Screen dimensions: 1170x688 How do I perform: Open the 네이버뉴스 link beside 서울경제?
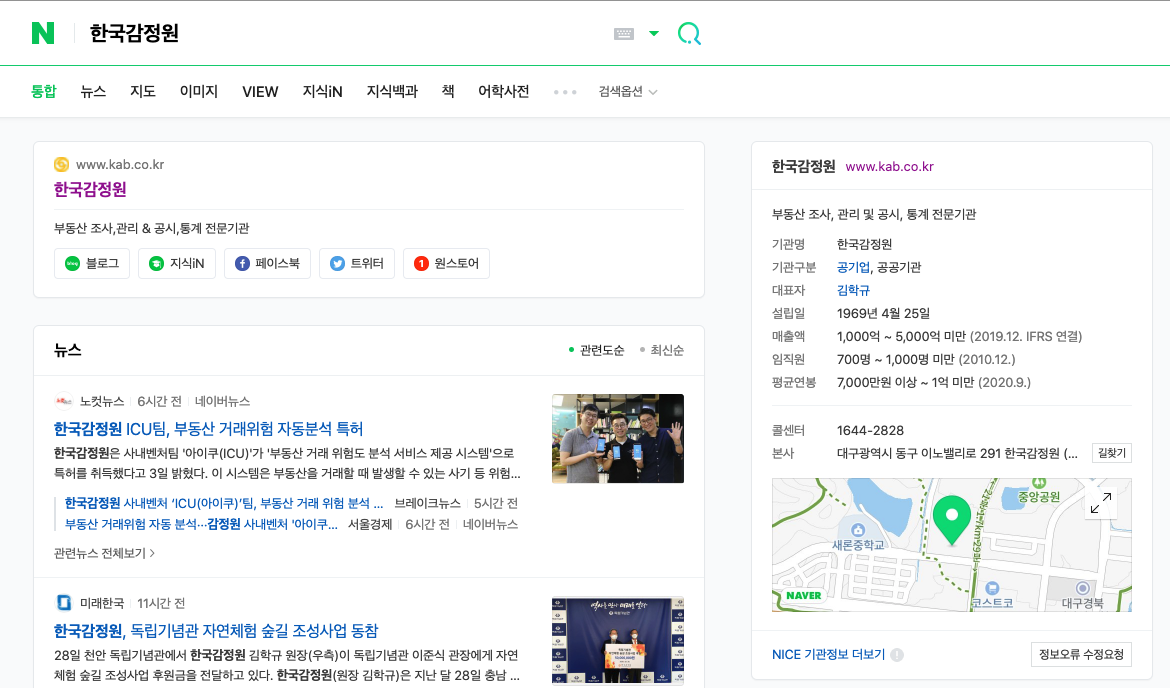tap(490, 524)
